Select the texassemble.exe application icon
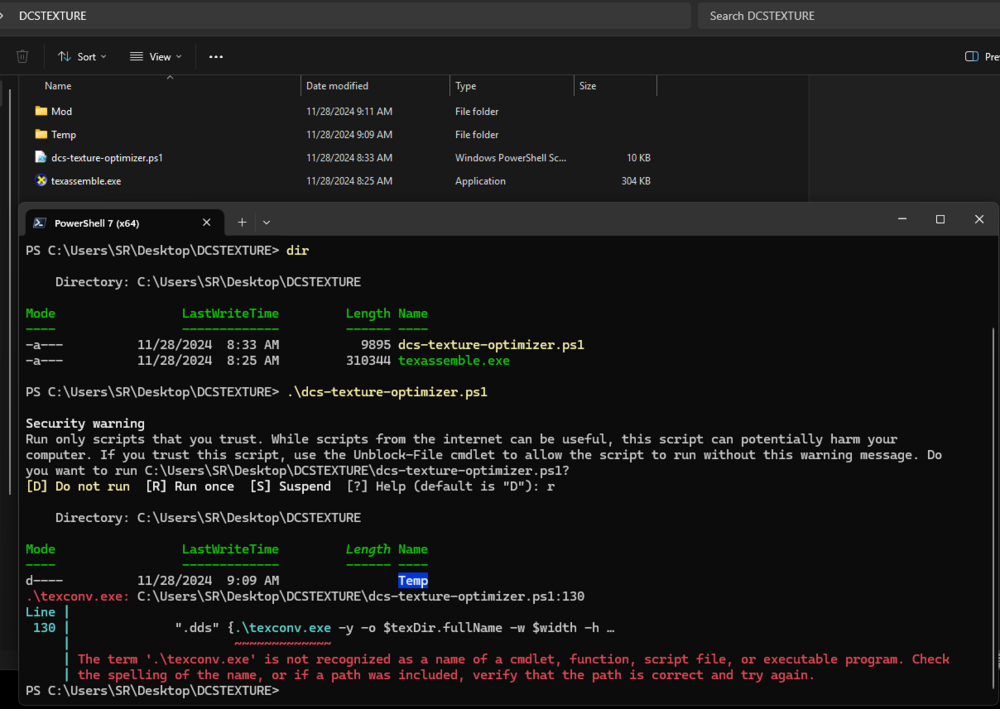The image size is (1000, 709). click(x=41, y=181)
